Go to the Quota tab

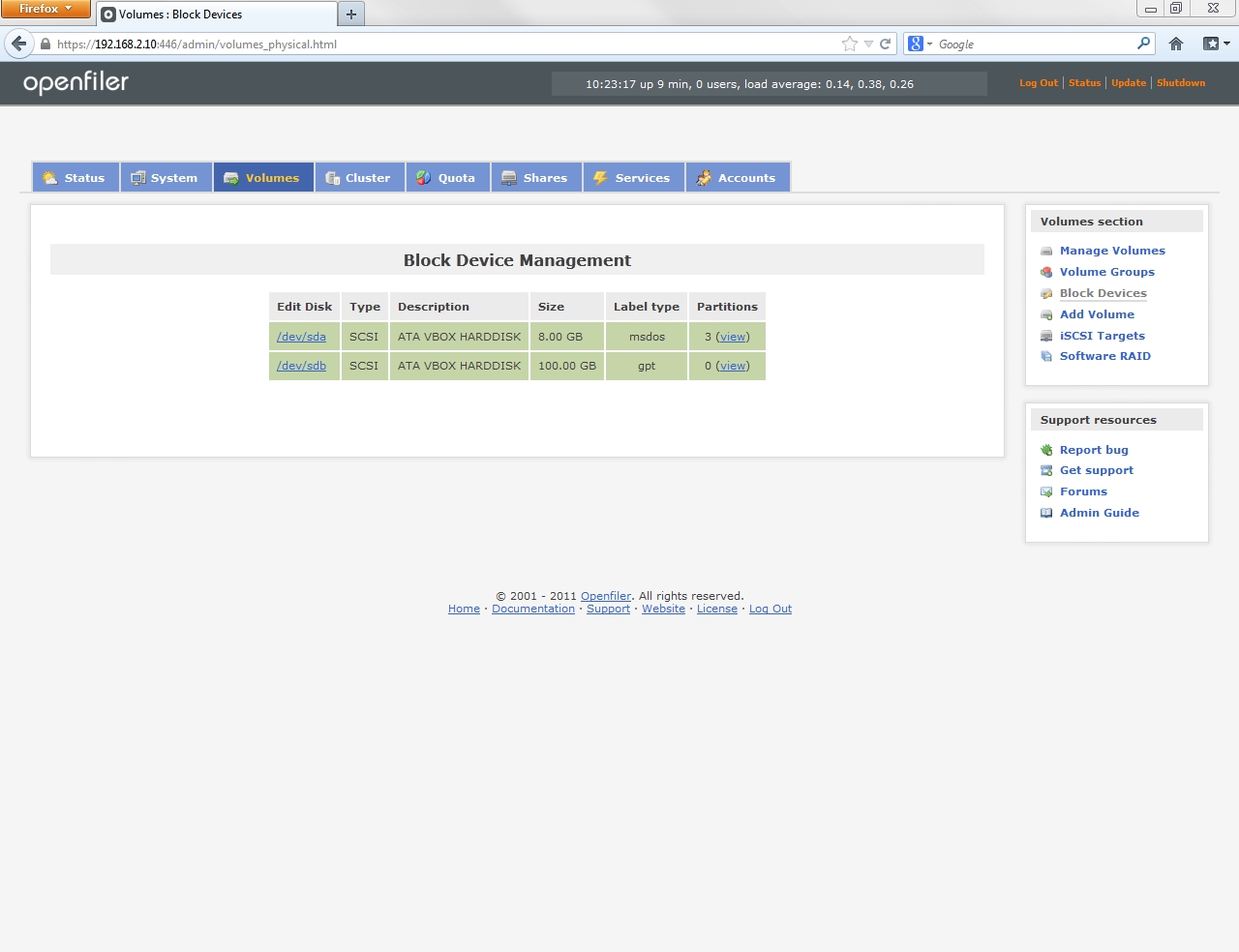(446, 178)
